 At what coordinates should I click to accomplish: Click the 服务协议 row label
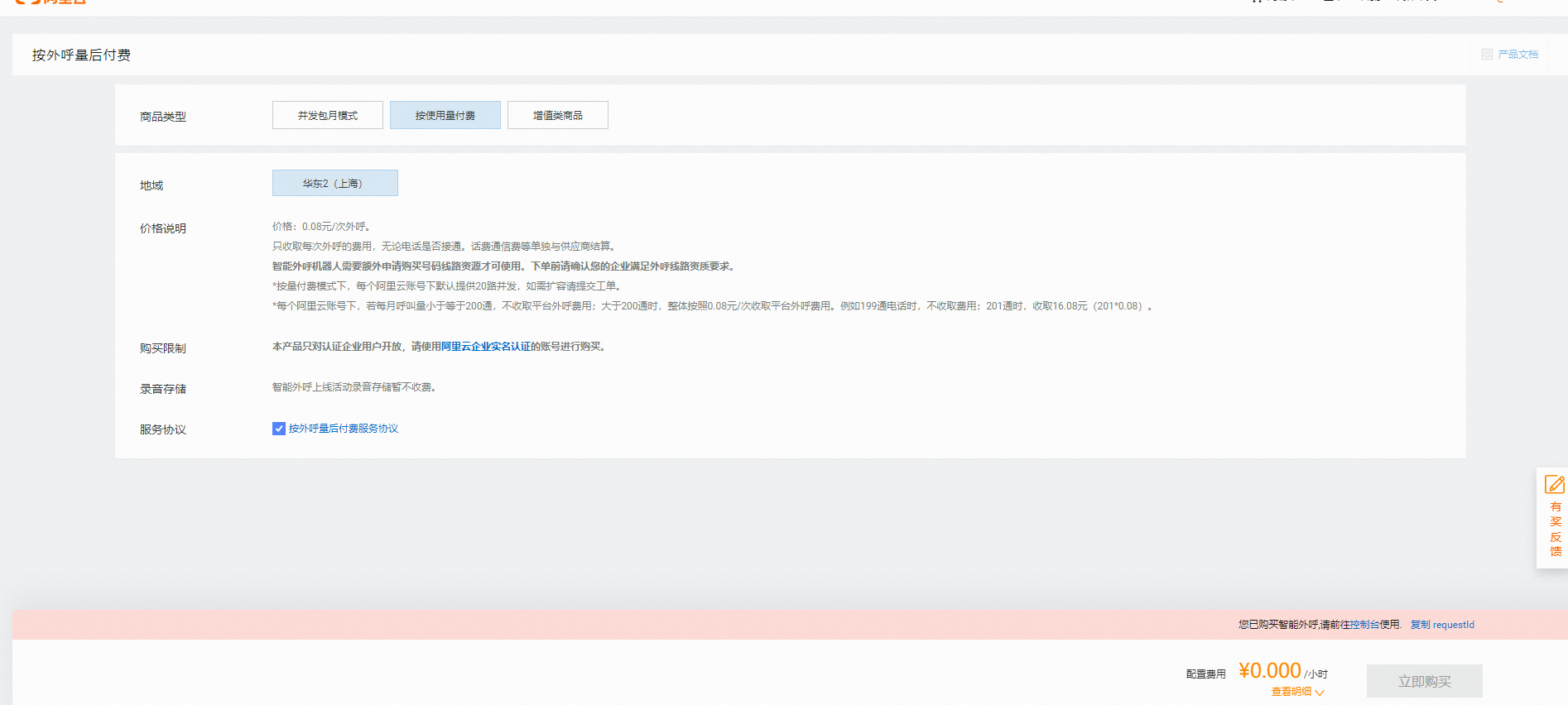click(163, 429)
